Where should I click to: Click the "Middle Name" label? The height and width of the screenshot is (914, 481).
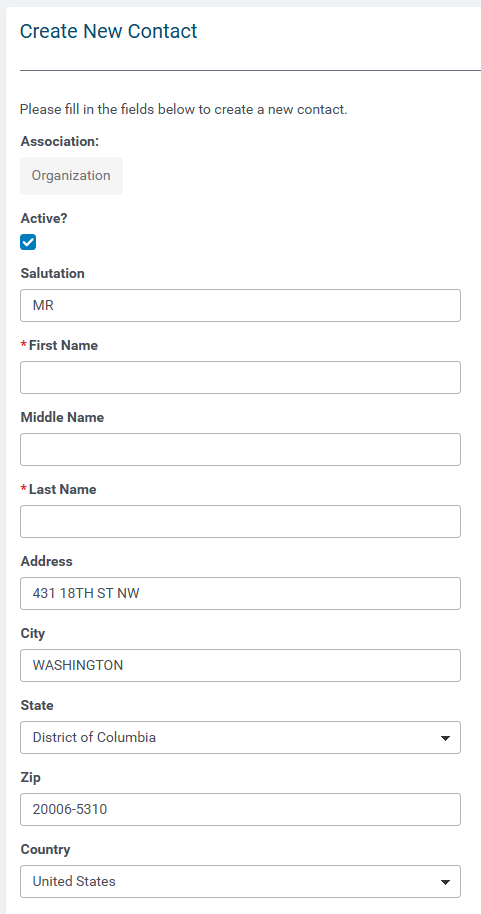62,417
